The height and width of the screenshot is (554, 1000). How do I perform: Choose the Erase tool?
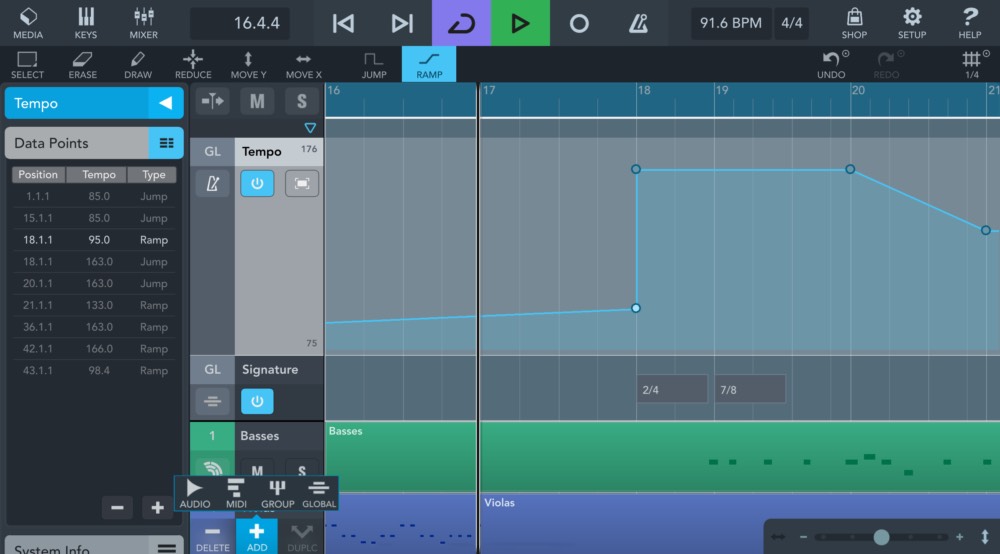(82, 64)
